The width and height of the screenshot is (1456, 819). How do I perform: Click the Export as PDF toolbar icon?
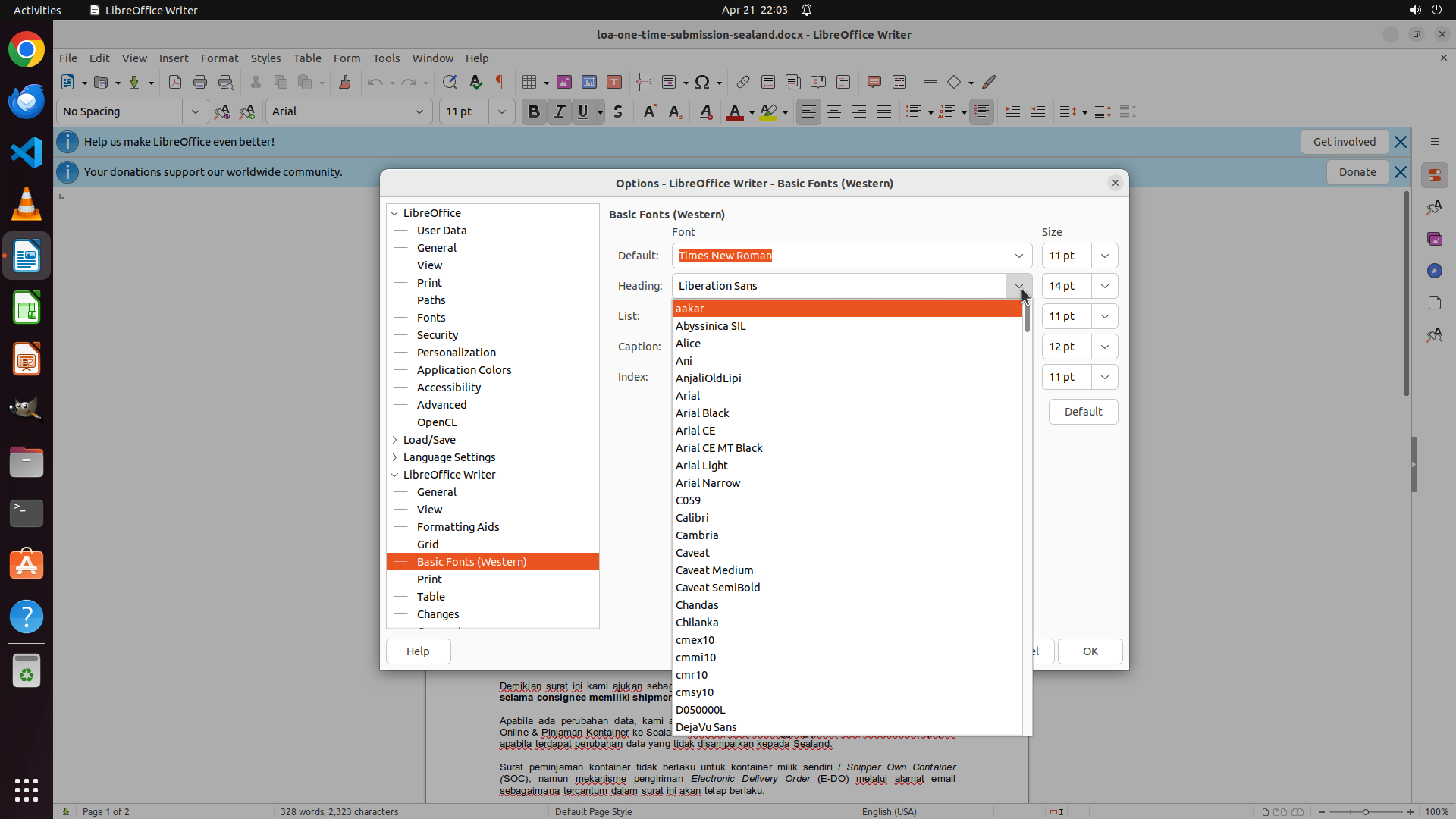point(175,82)
